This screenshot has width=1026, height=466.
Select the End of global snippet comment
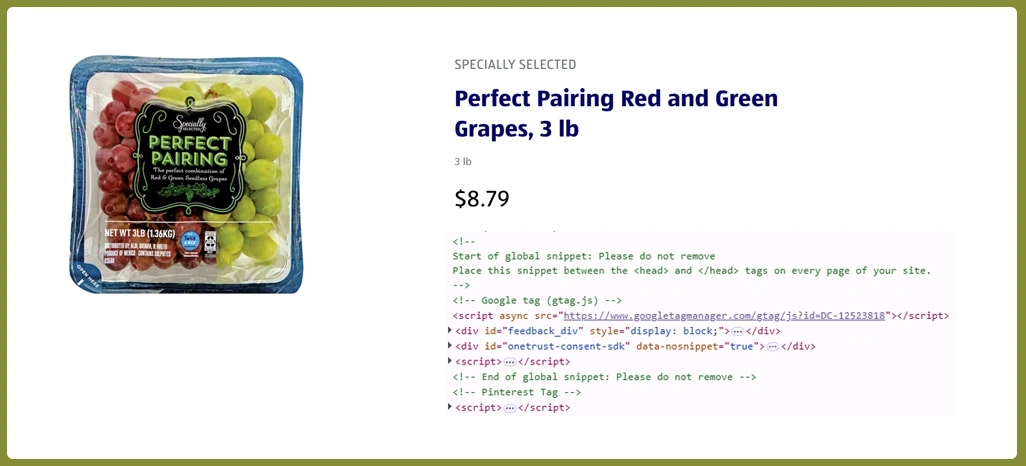coord(604,377)
